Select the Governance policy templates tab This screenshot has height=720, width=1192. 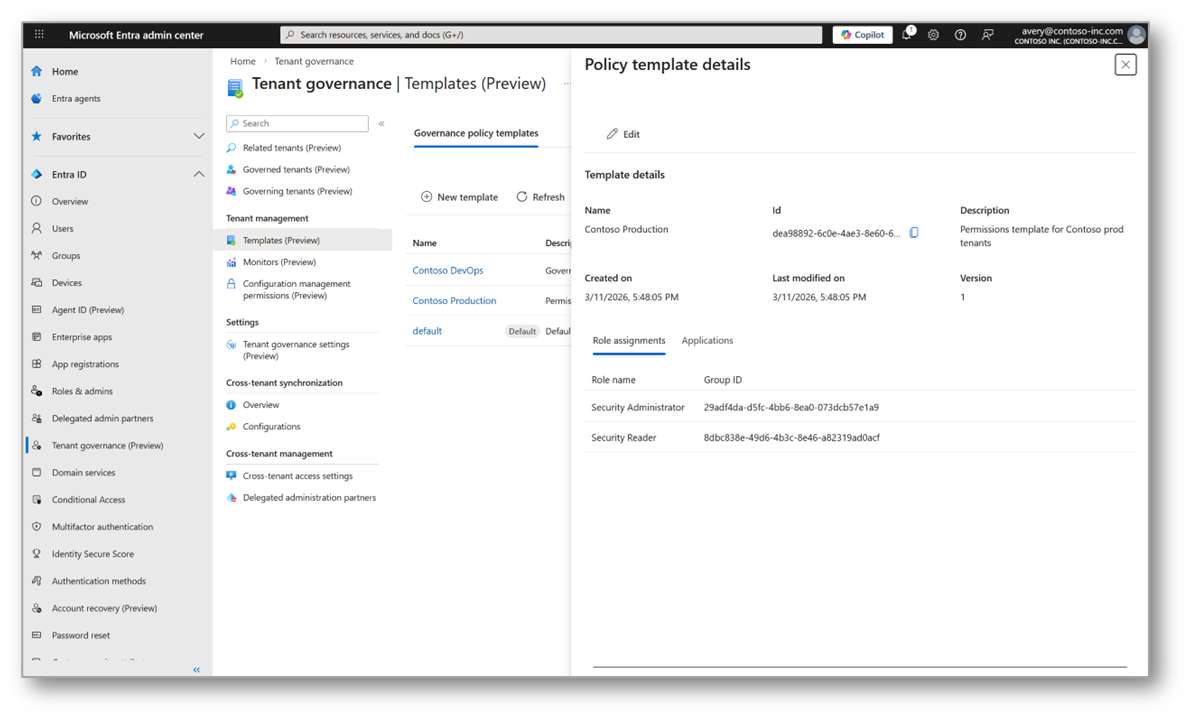[476, 133]
